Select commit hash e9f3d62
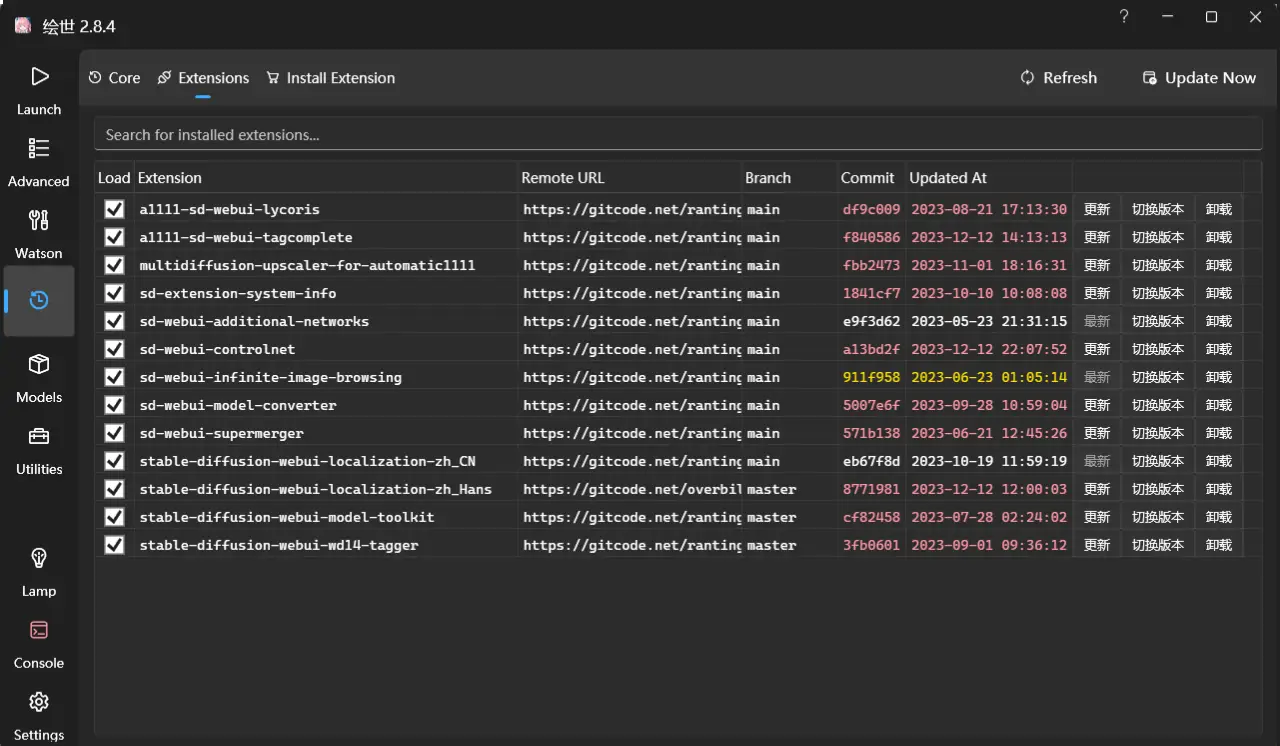 click(871, 321)
